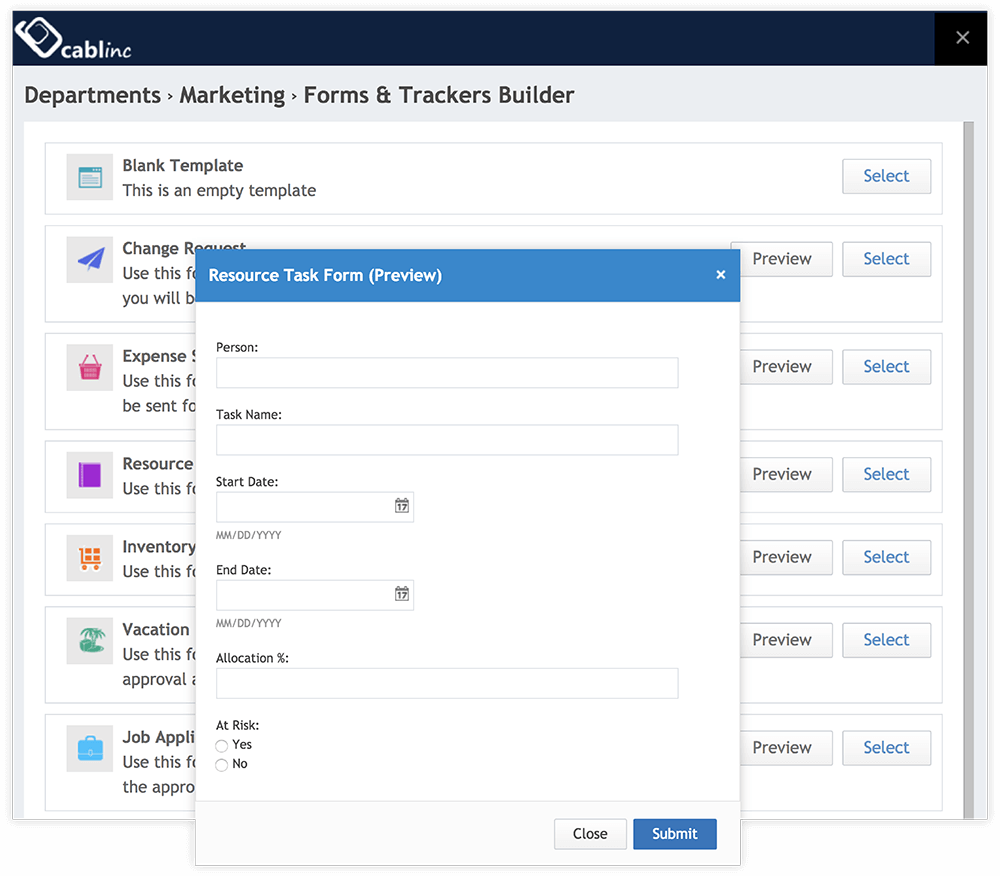Open the Departments breadcrumb link
Image resolution: width=1000 pixels, height=876 pixels.
92,95
